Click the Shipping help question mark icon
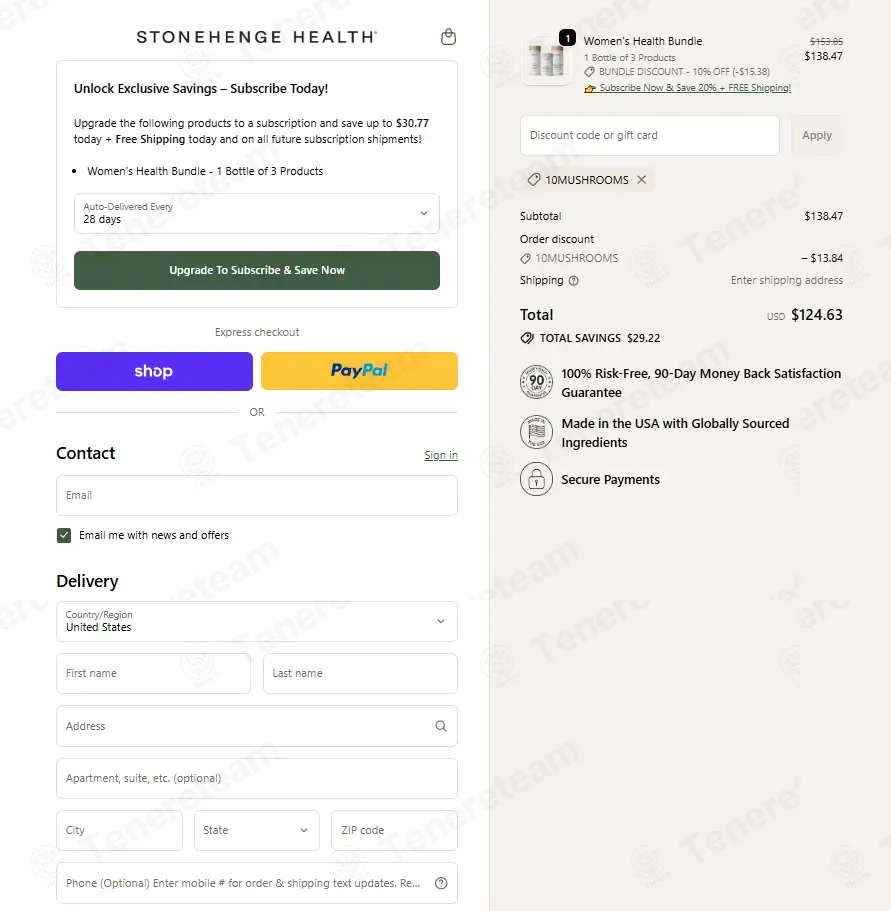Screen dimensions: 891x911 coord(573,281)
